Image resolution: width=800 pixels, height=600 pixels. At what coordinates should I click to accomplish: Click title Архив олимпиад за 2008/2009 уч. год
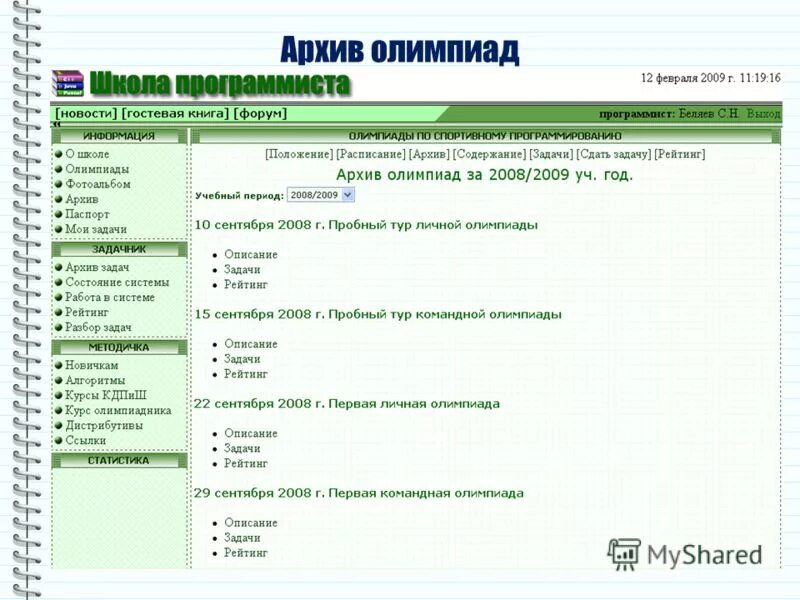(484, 175)
